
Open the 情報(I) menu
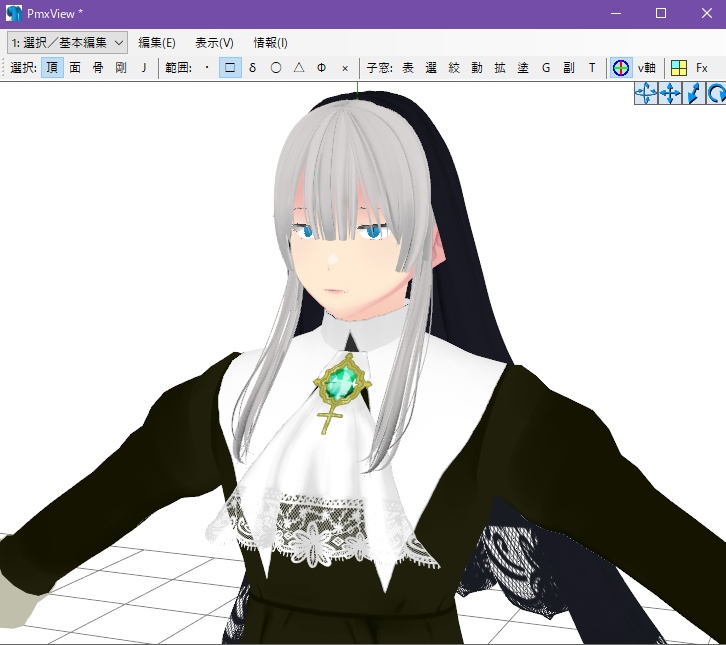270,43
